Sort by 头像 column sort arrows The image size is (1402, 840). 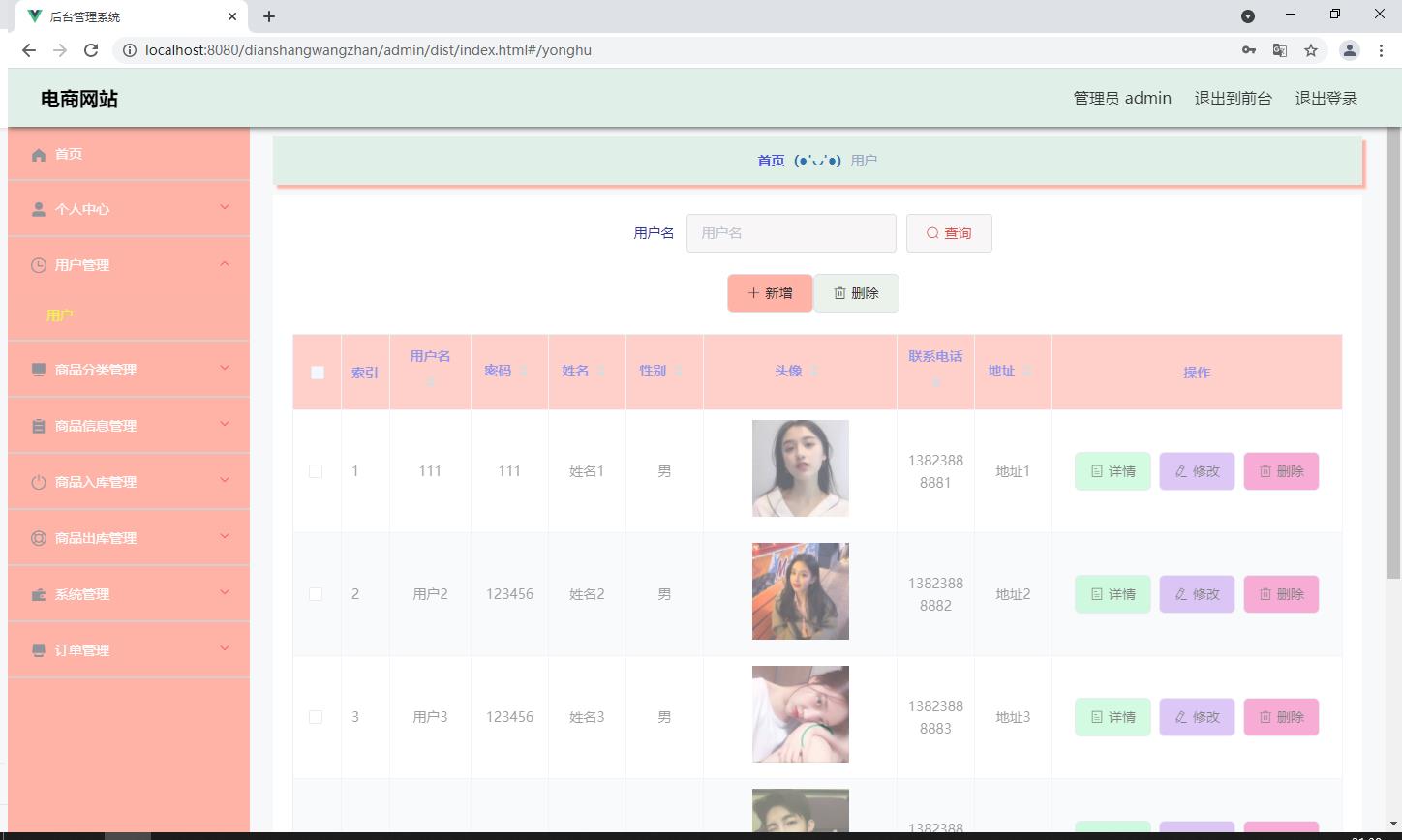[814, 372]
